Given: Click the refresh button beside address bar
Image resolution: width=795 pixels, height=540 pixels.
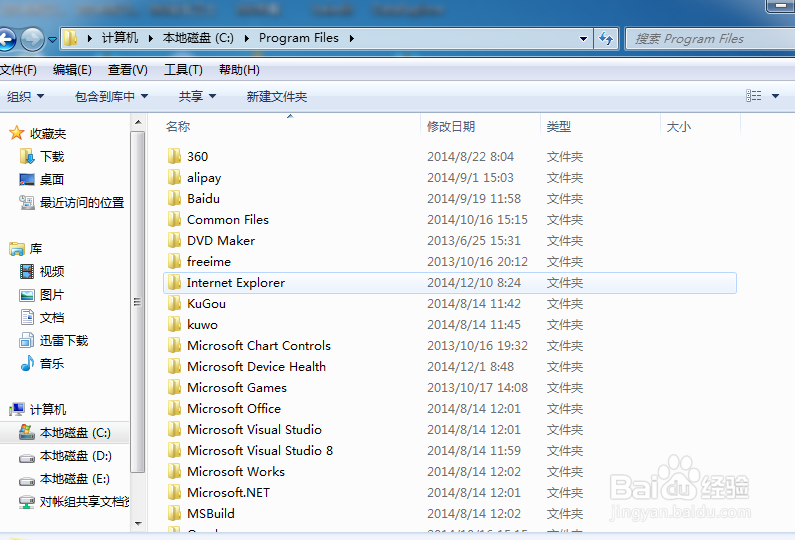Looking at the screenshot, I should [x=606, y=39].
